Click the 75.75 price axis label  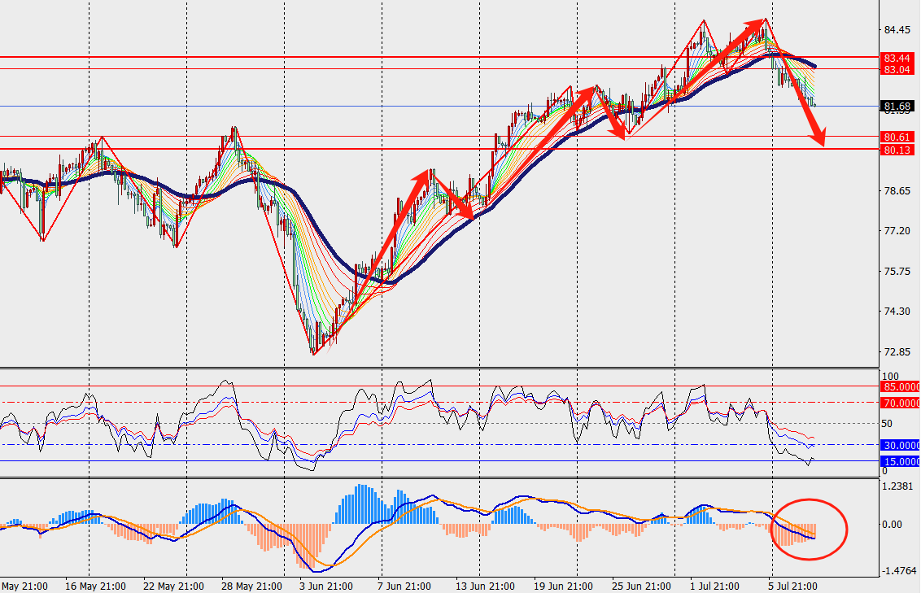(897, 271)
